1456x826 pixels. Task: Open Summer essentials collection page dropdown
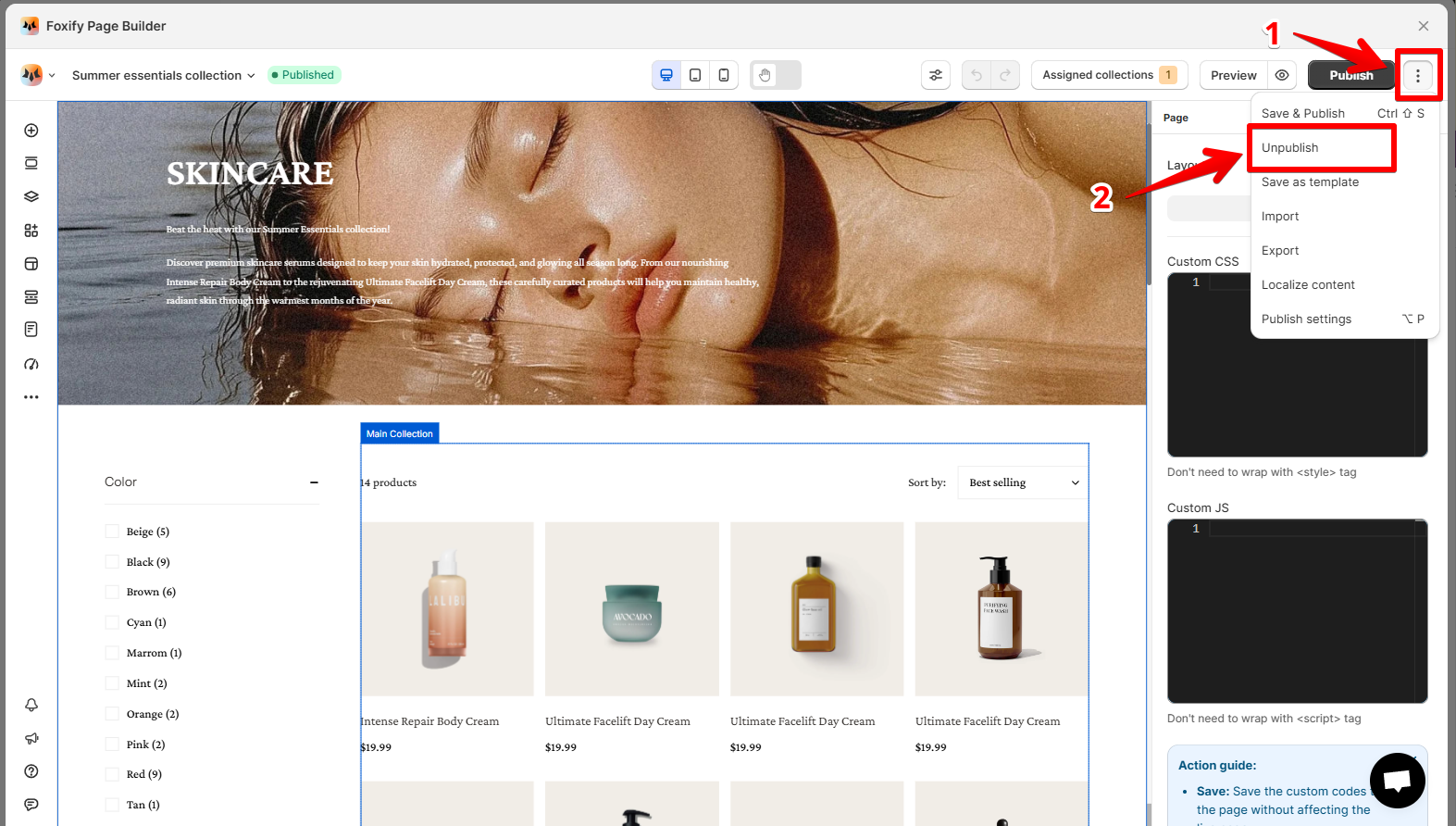tap(164, 75)
